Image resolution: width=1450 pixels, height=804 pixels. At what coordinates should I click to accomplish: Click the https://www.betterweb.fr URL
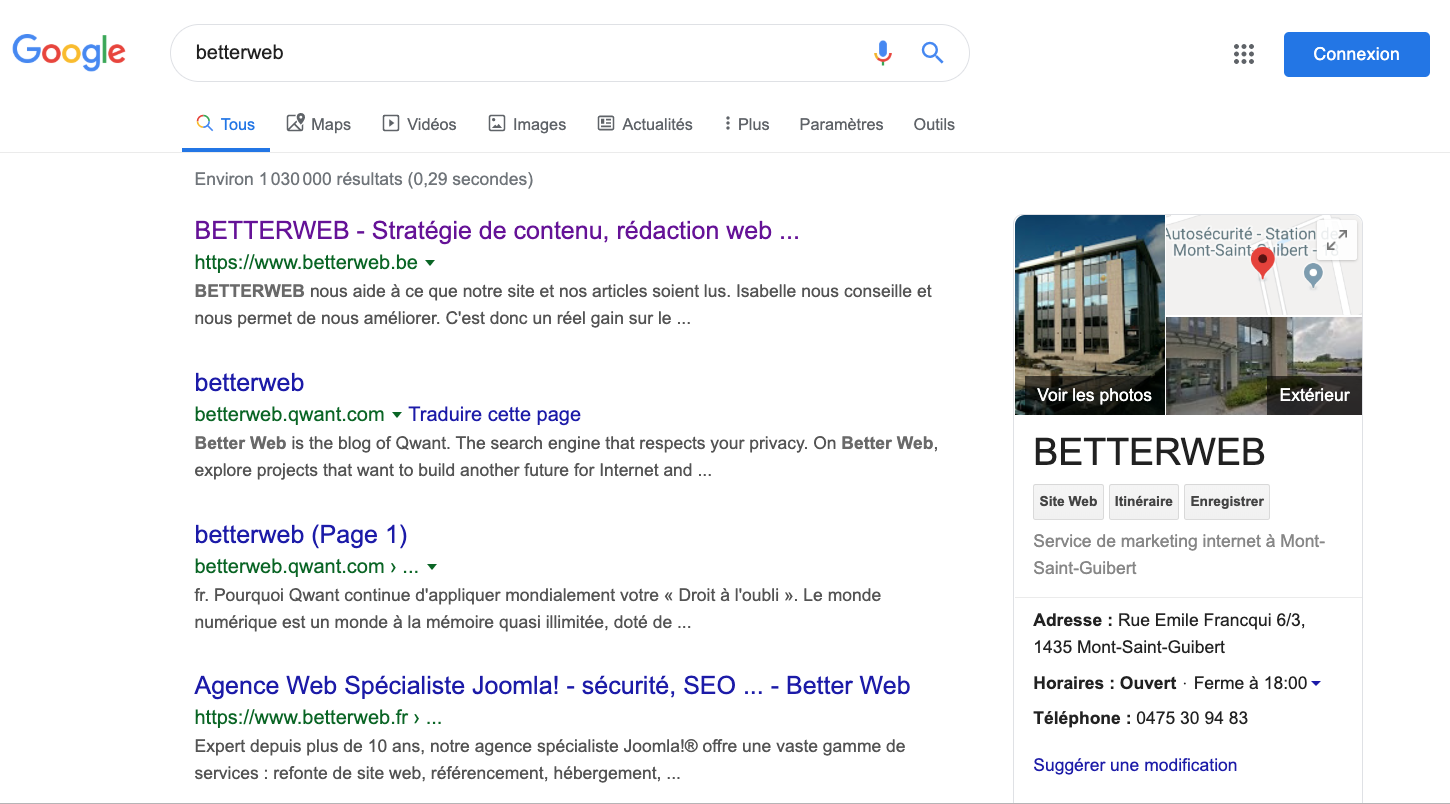click(318, 718)
